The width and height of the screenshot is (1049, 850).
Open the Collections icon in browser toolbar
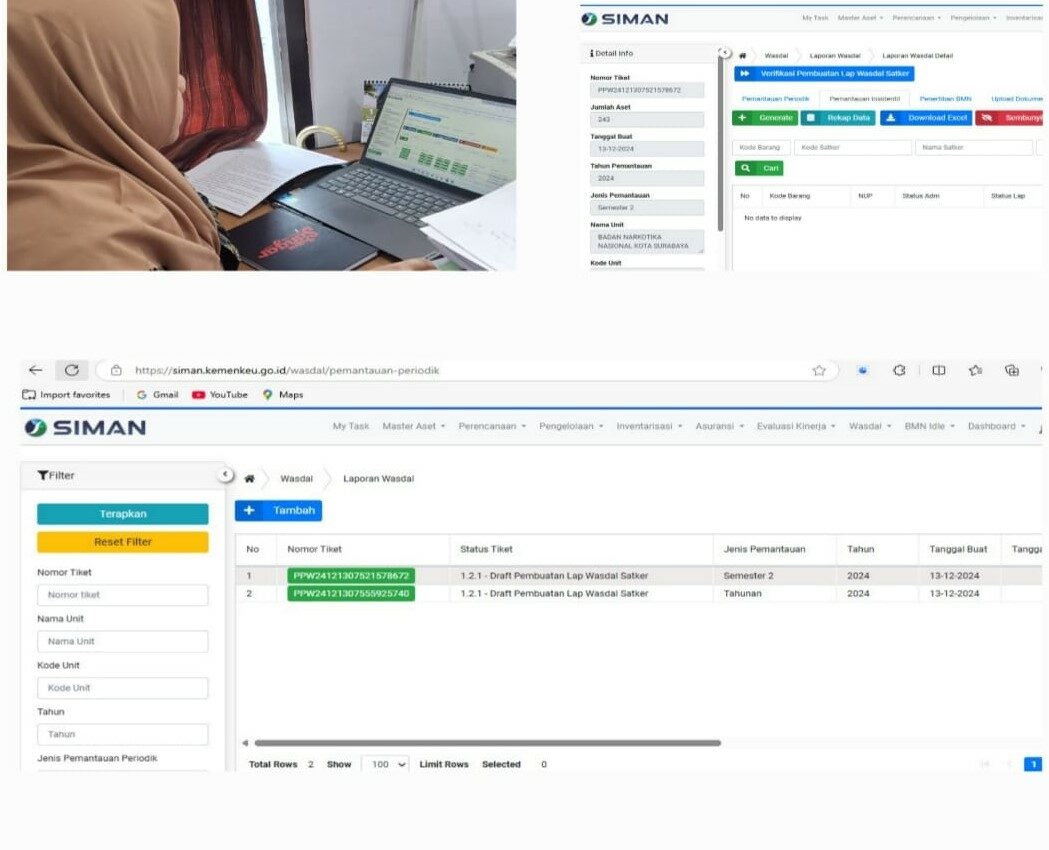tap(1012, 370)
